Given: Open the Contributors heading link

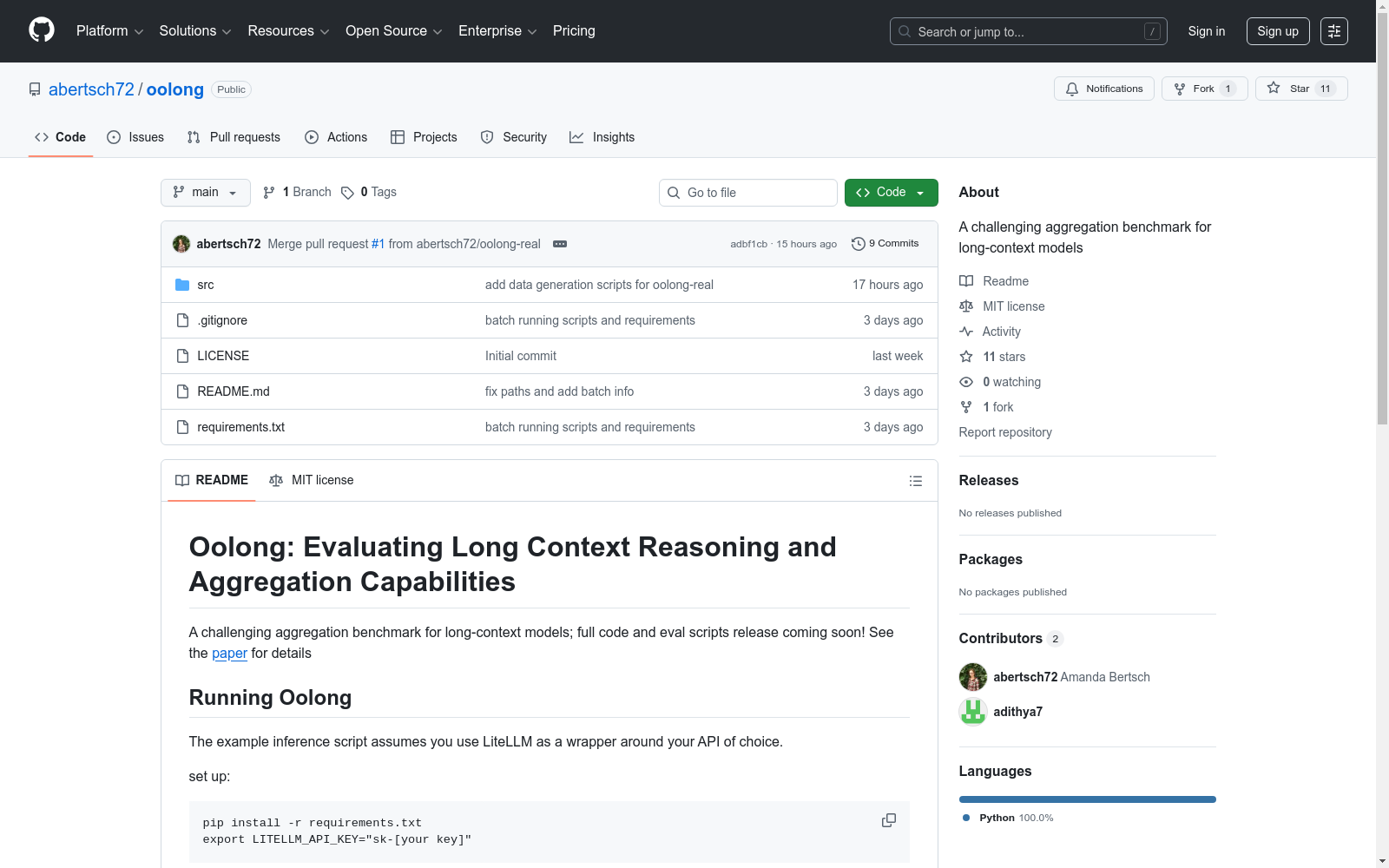Looking at the screenshot, I should (1010, 638).
